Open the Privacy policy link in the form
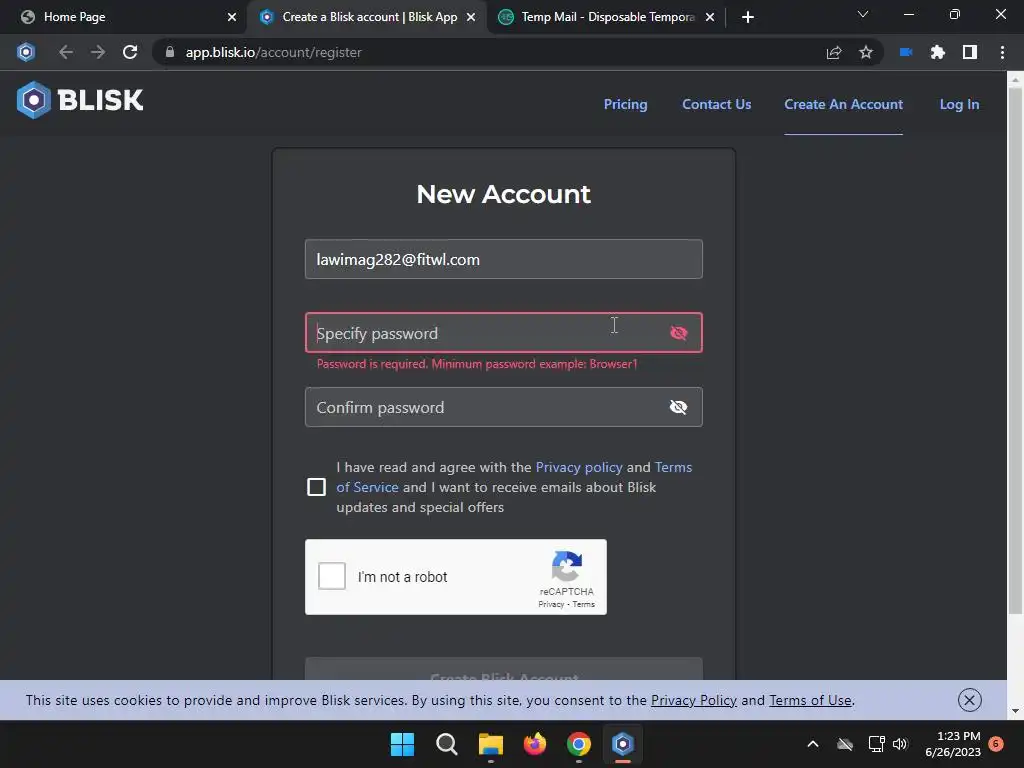1024x768 pixels. pyautogui.click(x=579, y=467)
